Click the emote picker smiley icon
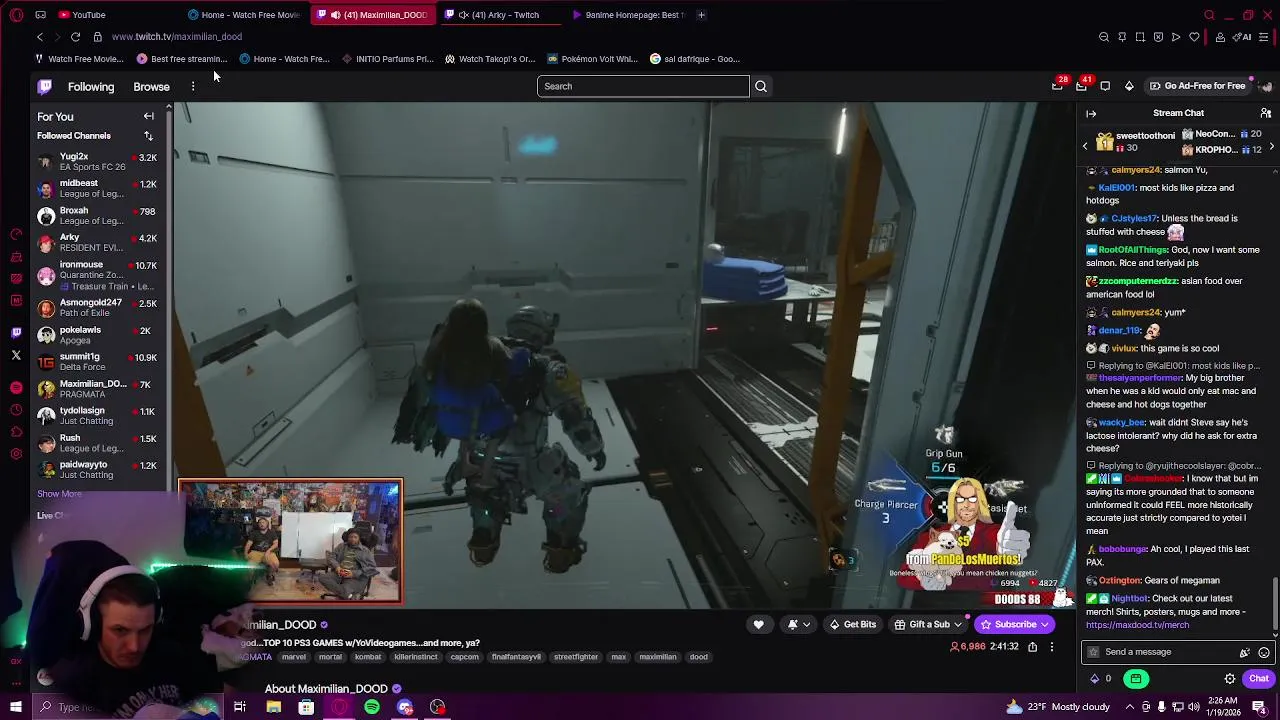The width and height of the screenshot is (1280, 720). tap(1264, 652)
